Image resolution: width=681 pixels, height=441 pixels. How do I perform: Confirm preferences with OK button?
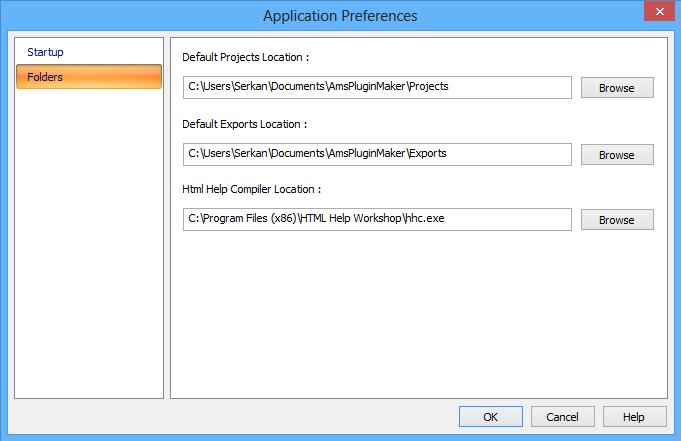tap(491, 417)
